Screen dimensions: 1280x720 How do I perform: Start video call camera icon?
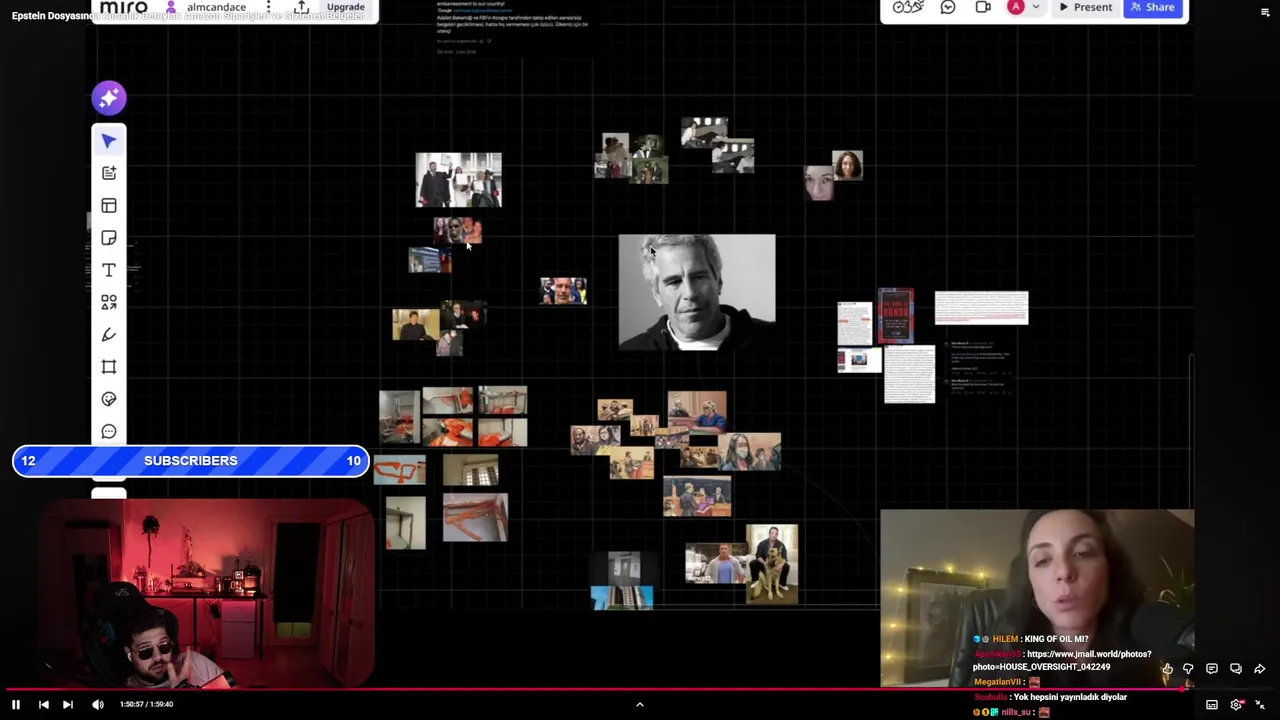click(983, 7)
